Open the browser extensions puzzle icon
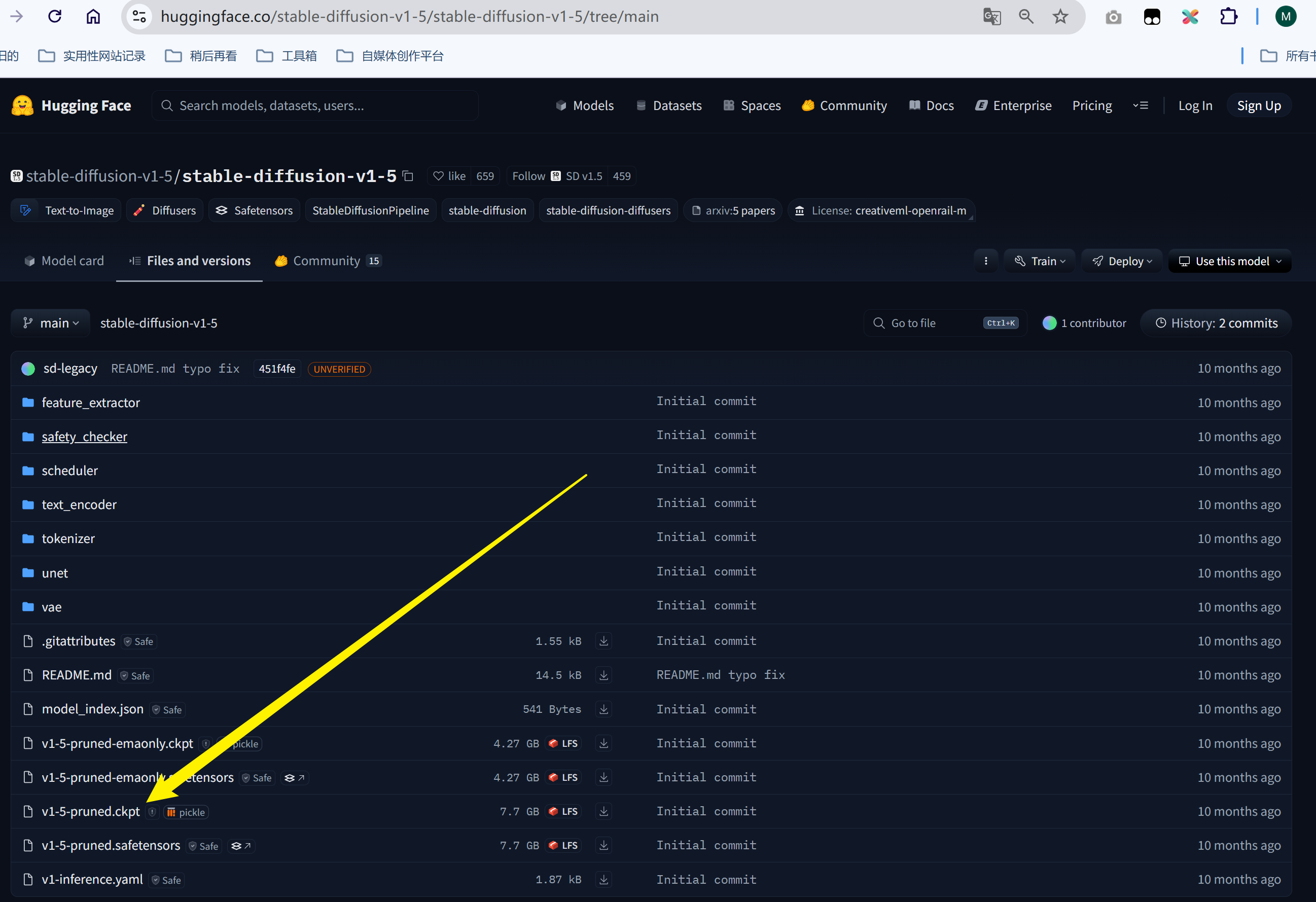The height and width of the screenshot is (902, 1316). click(x=1228, y=16)
